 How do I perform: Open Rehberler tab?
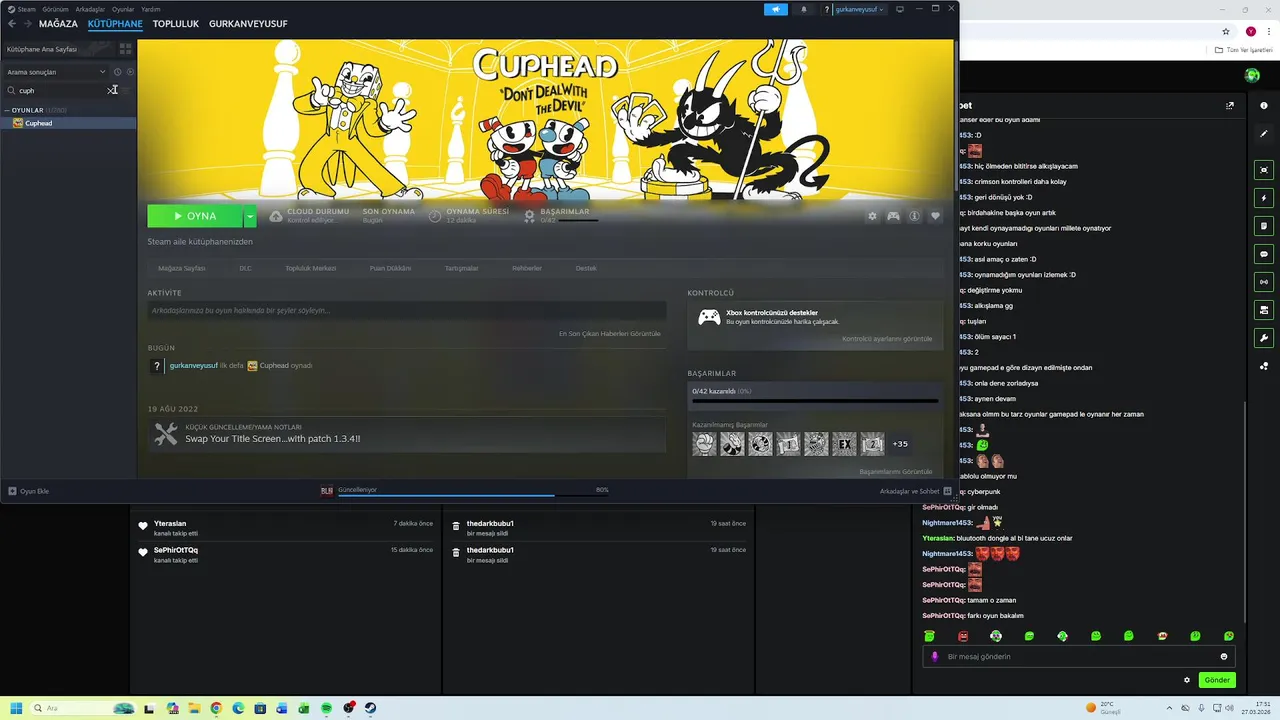click(527, 268)
